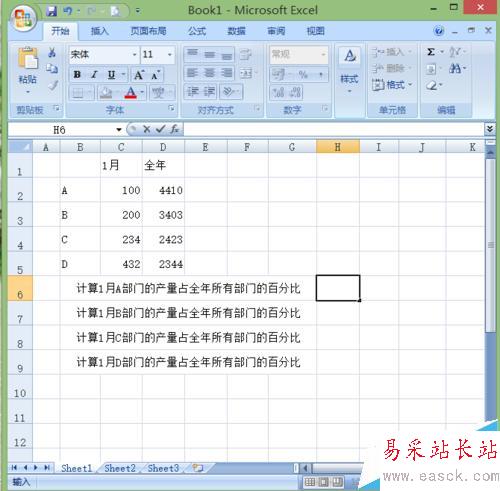This screenshot has width=500, height=491.
Task: Toggle underline formatting
Action: point(111,75)
